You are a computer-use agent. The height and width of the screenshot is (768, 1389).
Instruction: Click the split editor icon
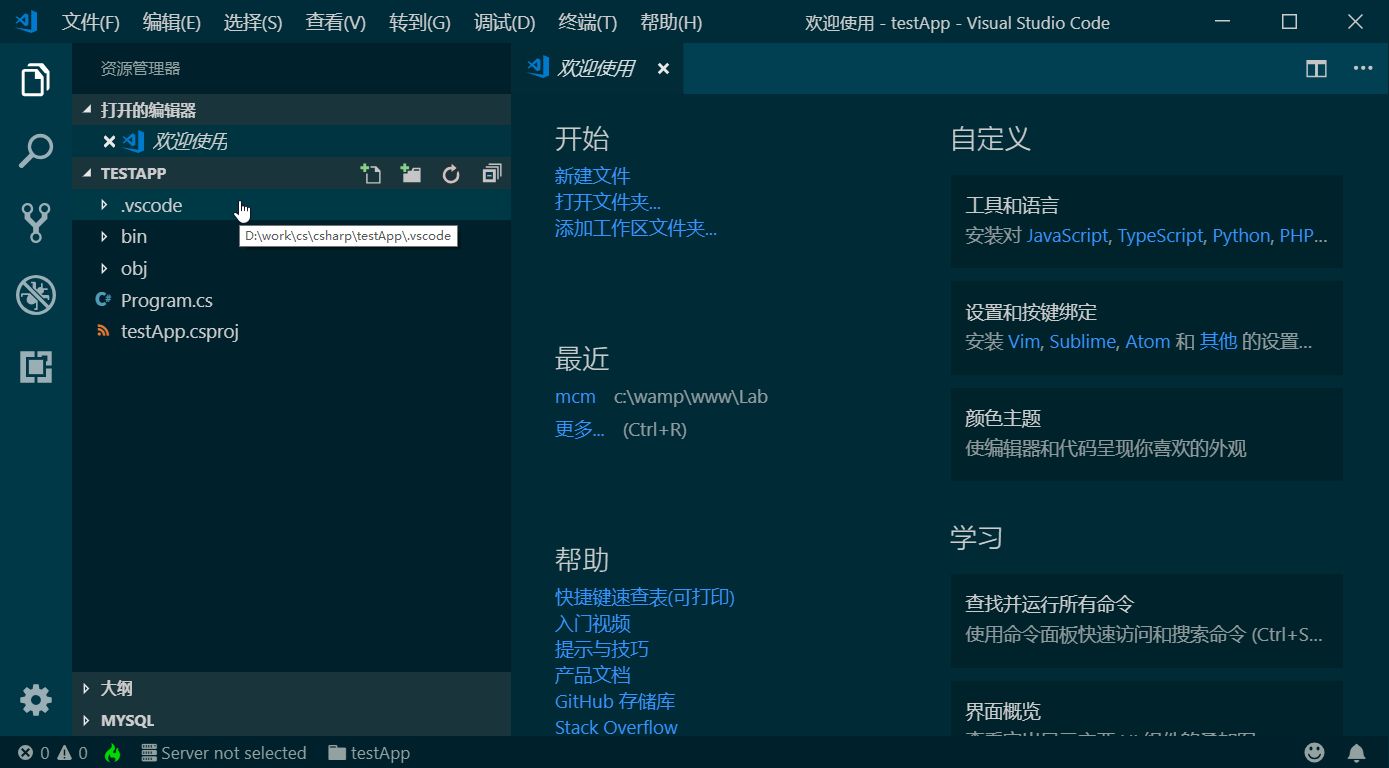1316,69
